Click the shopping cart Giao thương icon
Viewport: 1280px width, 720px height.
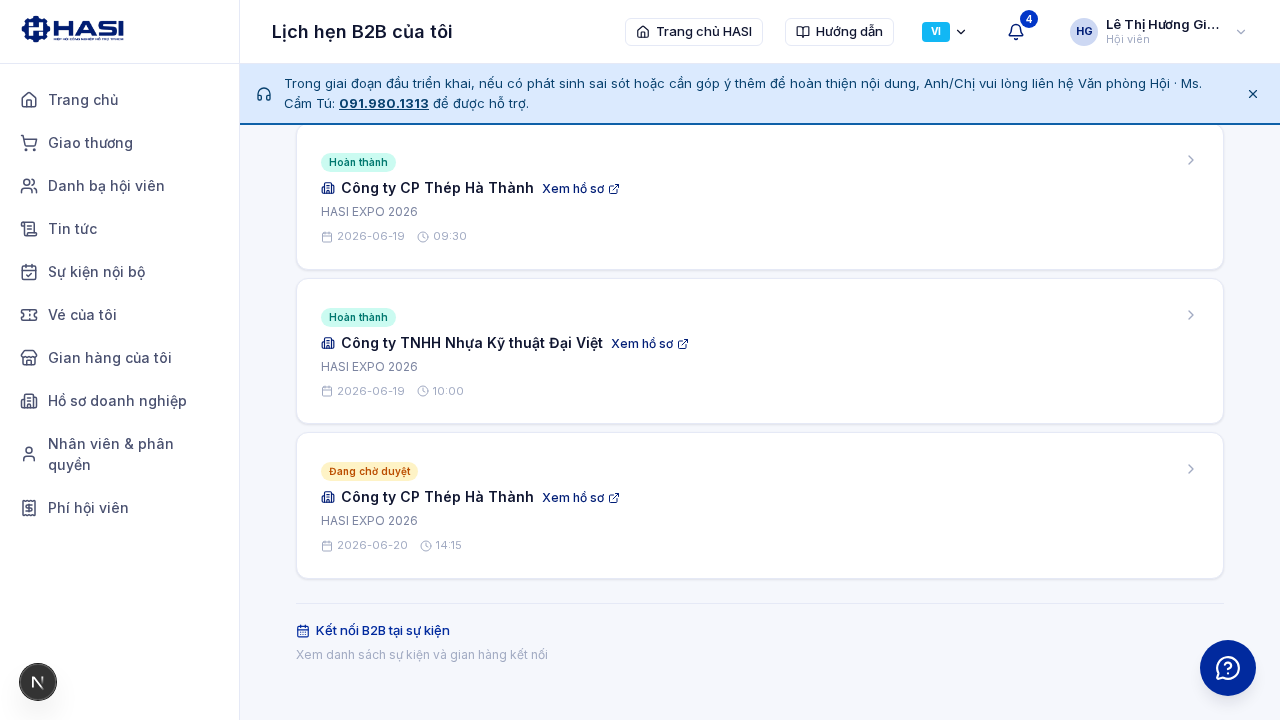(x=29, y=143)
